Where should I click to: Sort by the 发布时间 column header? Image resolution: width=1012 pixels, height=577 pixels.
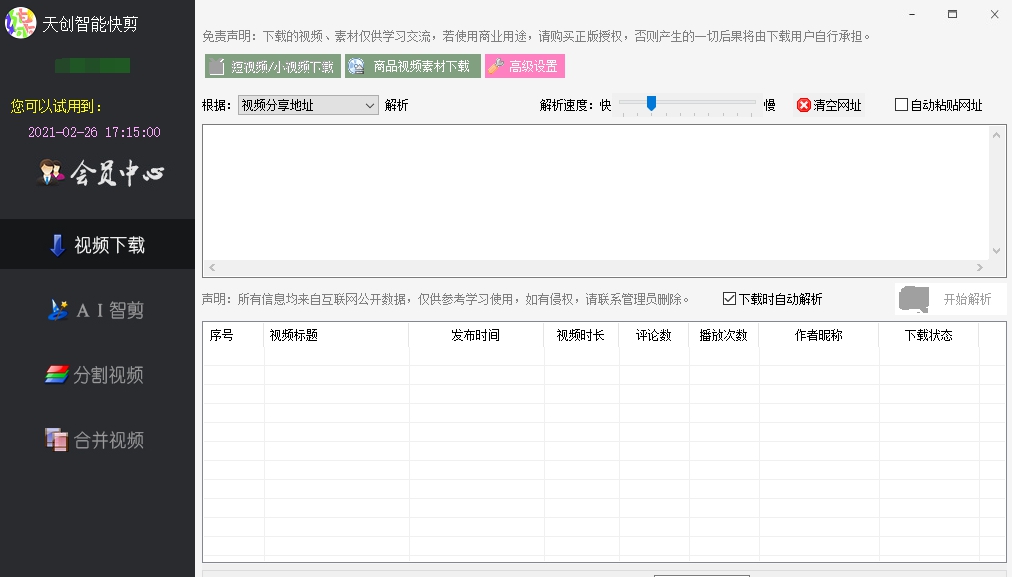click(x=475, y=336)
